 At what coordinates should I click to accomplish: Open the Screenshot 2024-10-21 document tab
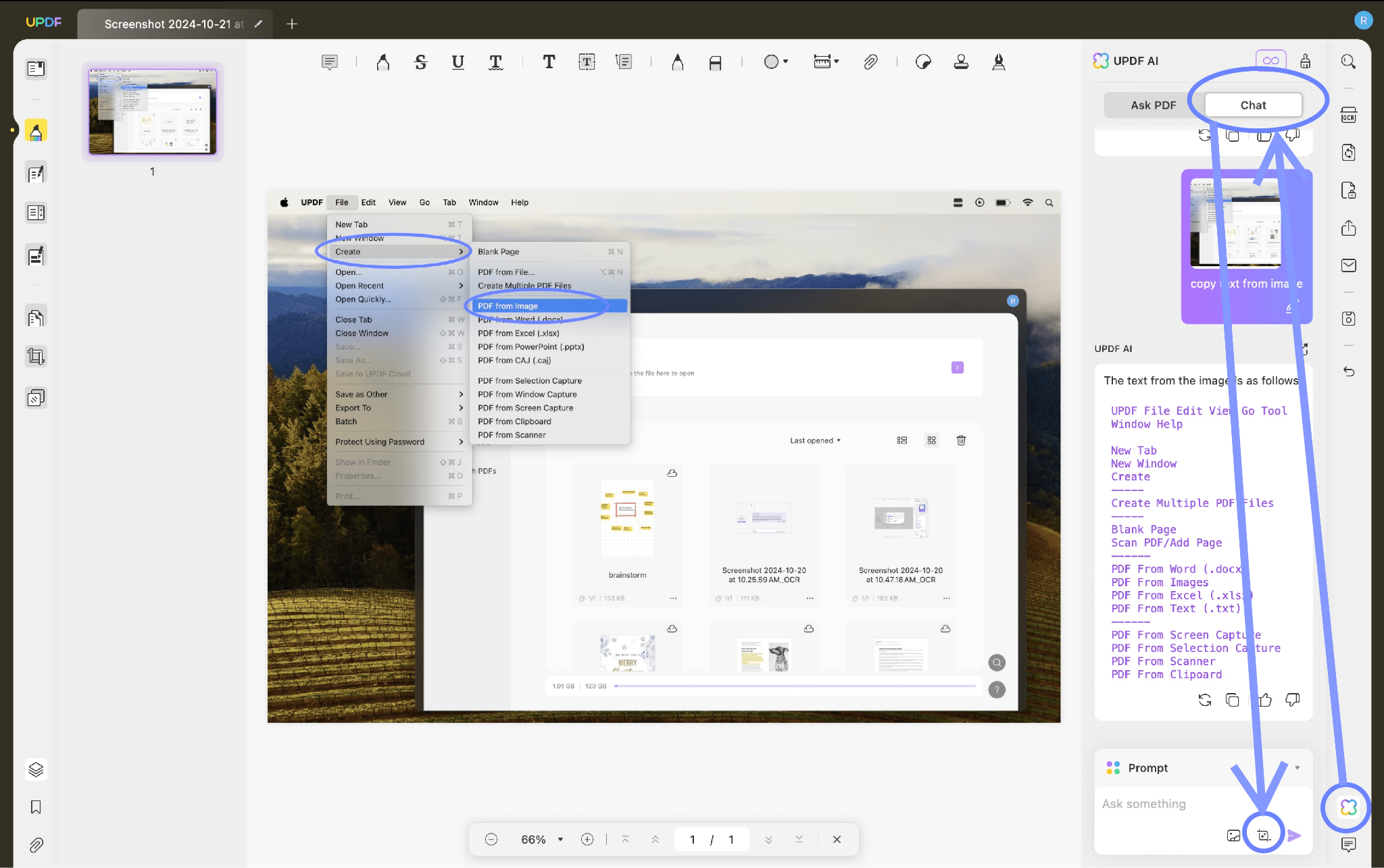[x=174, y=24]
